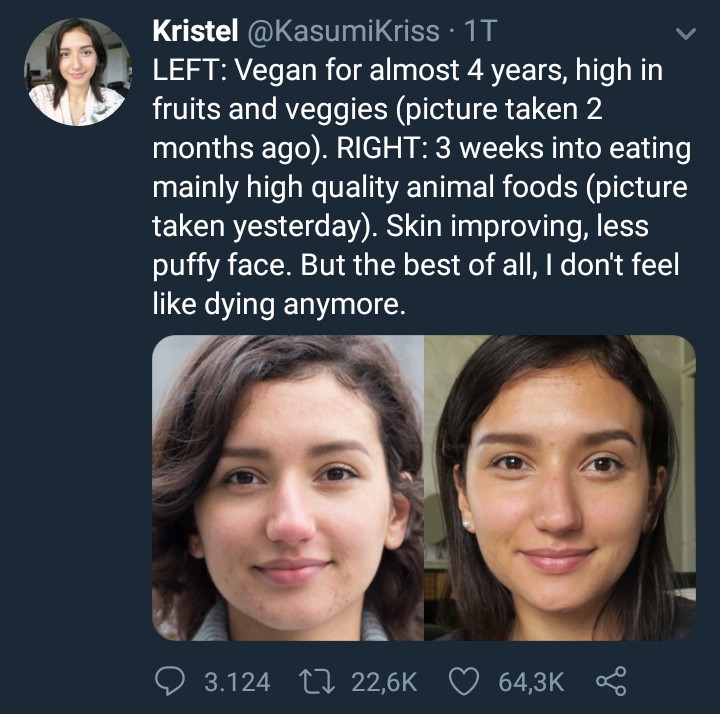Viewport: 720px width, 714px height.
Task: Like the tweet with the heart icon
Action: coord(461,681)
